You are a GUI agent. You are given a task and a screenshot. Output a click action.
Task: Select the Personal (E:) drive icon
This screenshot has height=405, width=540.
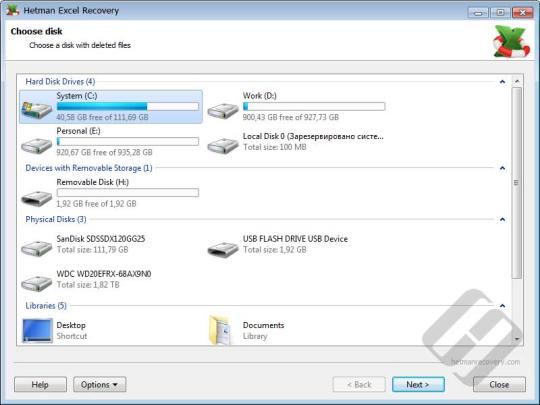click(37, 145)
